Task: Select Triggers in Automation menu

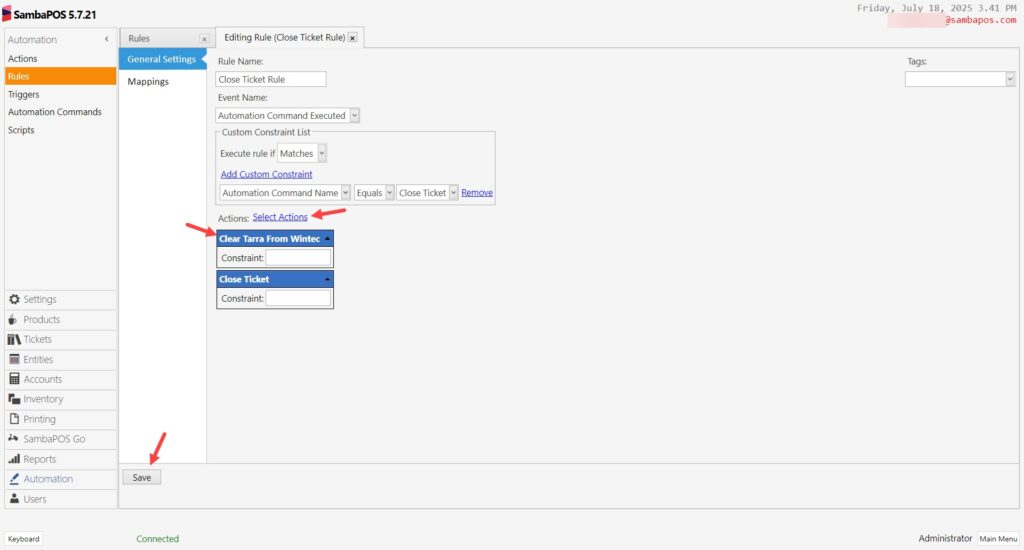Action: [60, 95]
